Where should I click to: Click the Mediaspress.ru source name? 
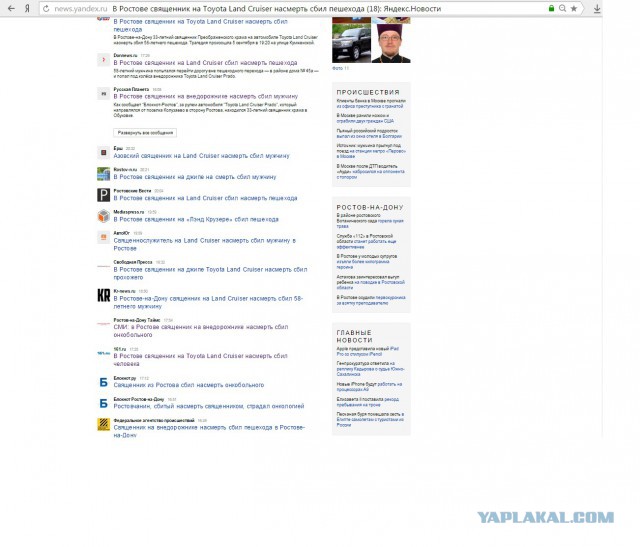(129, 212)
